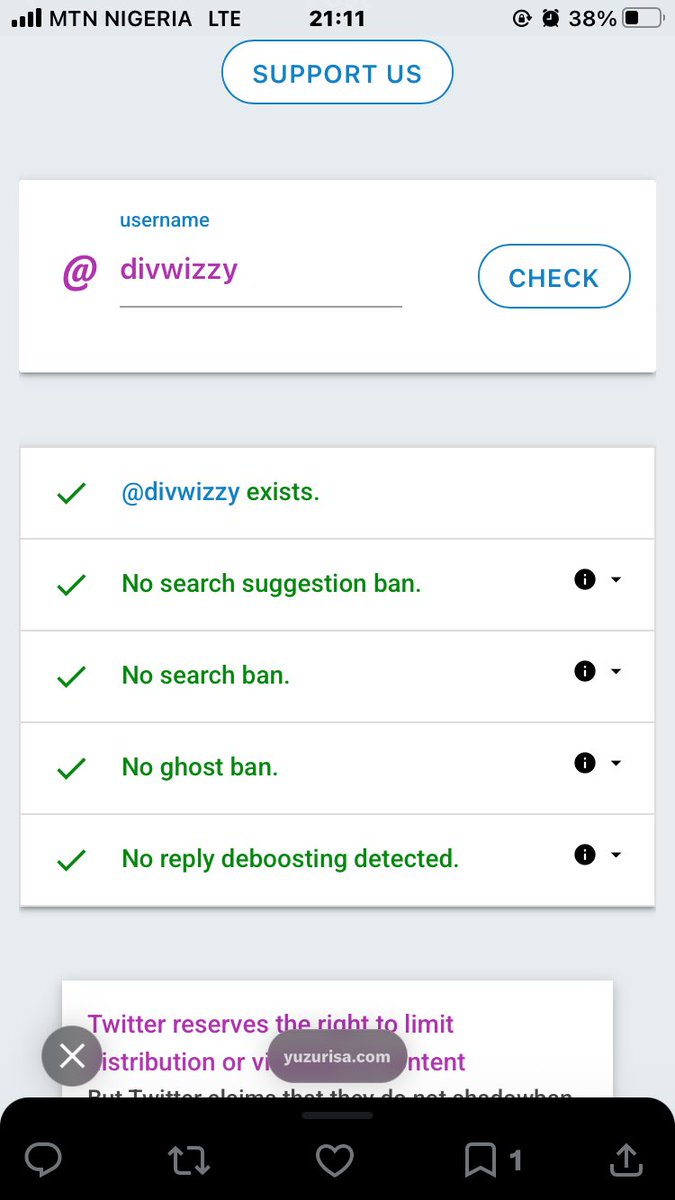Click the CHECK button
Viewport: 675px width, 1200px height.
(x=554, y=277)
